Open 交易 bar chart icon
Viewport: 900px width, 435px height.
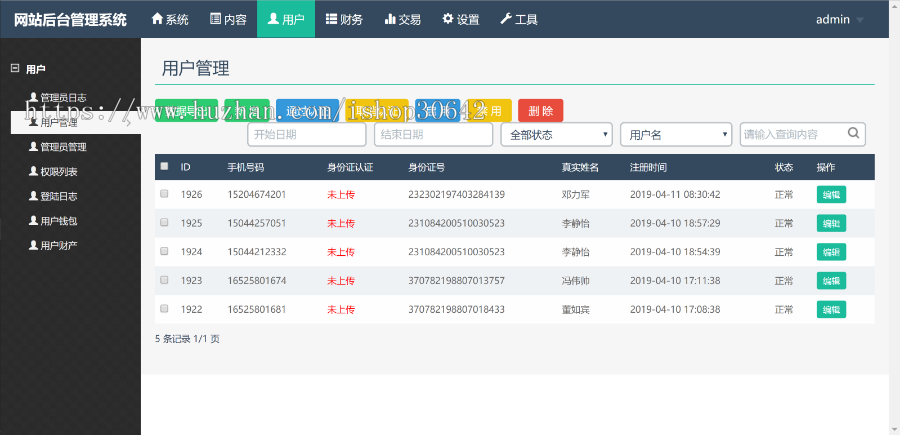click(x=390, y=19)
